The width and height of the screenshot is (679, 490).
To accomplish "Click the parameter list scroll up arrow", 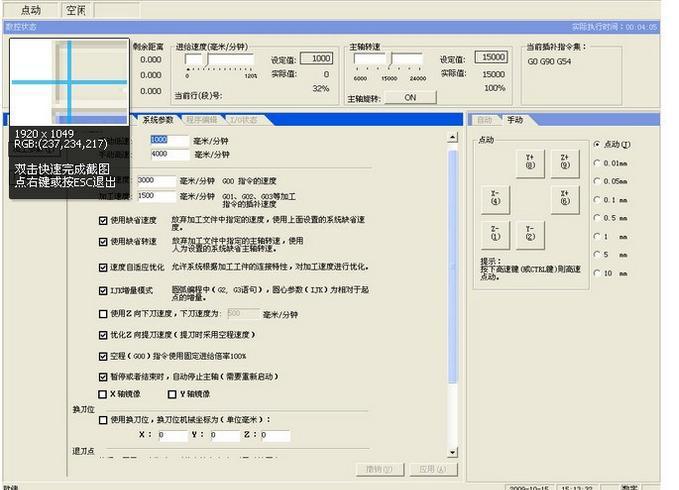I will pyautogui.click(x=453, y=138).
